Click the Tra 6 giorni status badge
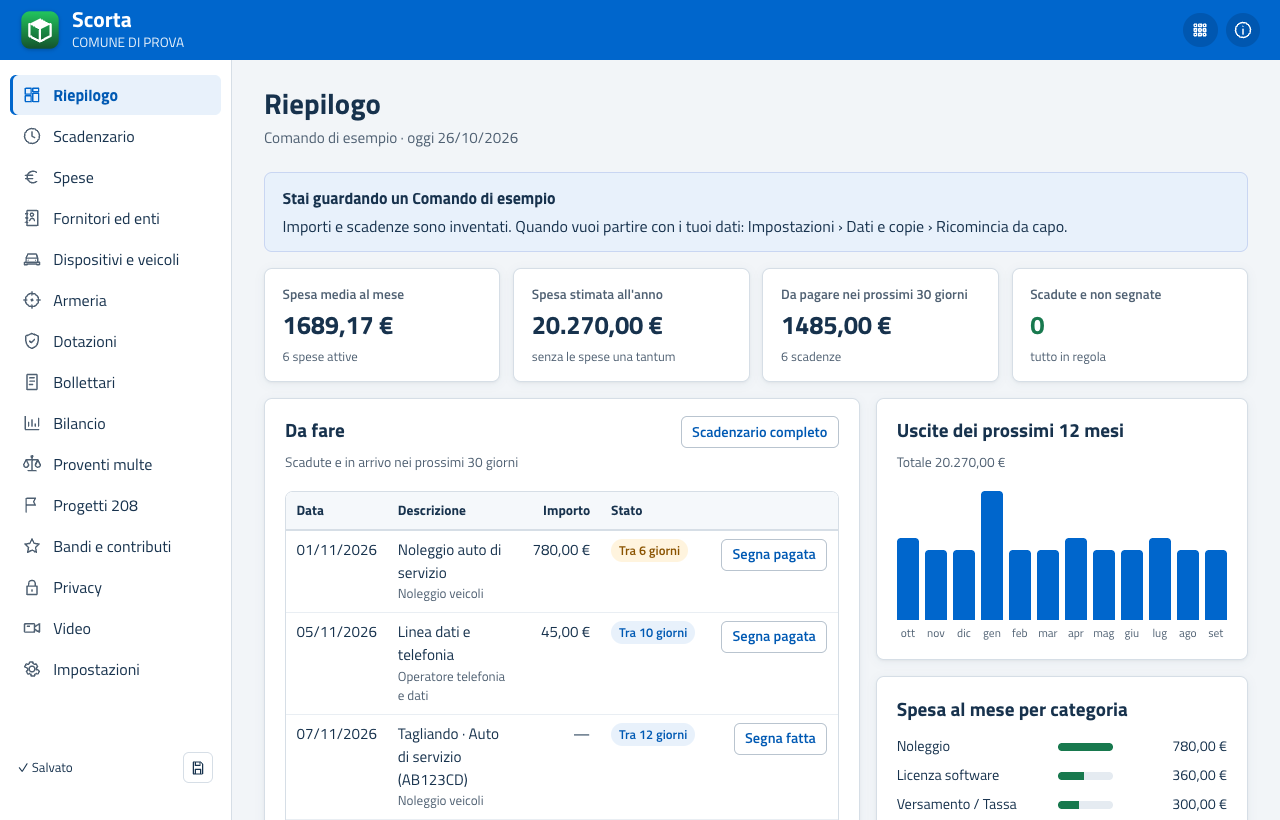The width and height of the screenshot is (1280, 820). (x=649, y=550)
